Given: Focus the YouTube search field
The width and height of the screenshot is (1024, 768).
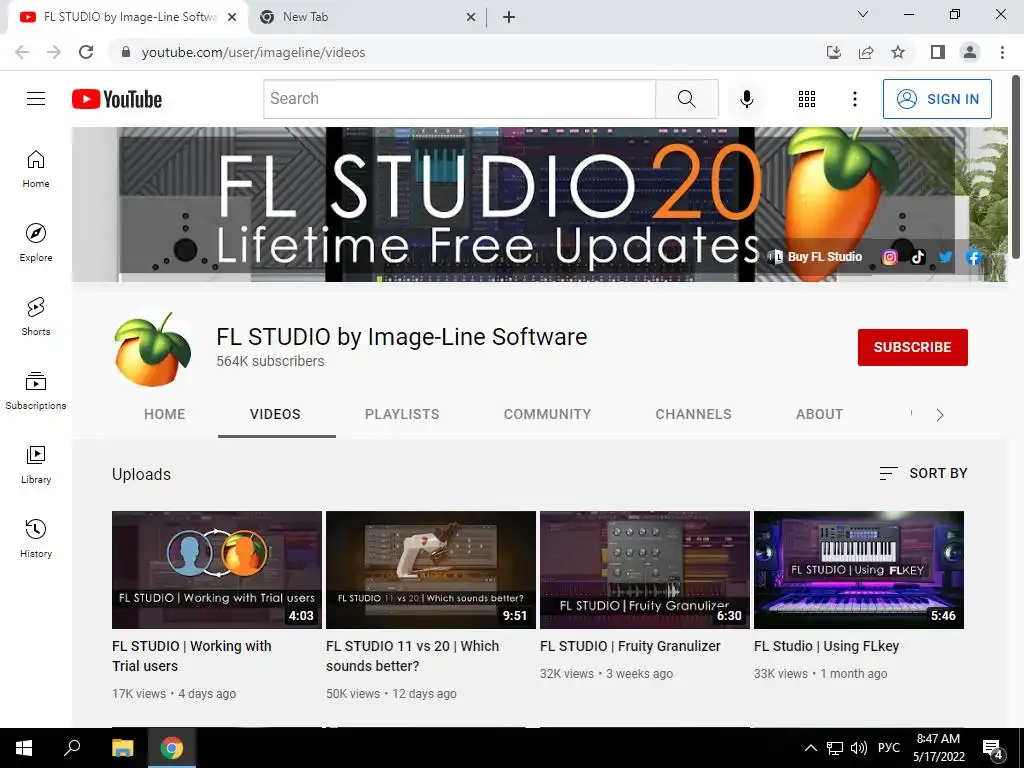Looking at the screenshot, I should (460, 99).
